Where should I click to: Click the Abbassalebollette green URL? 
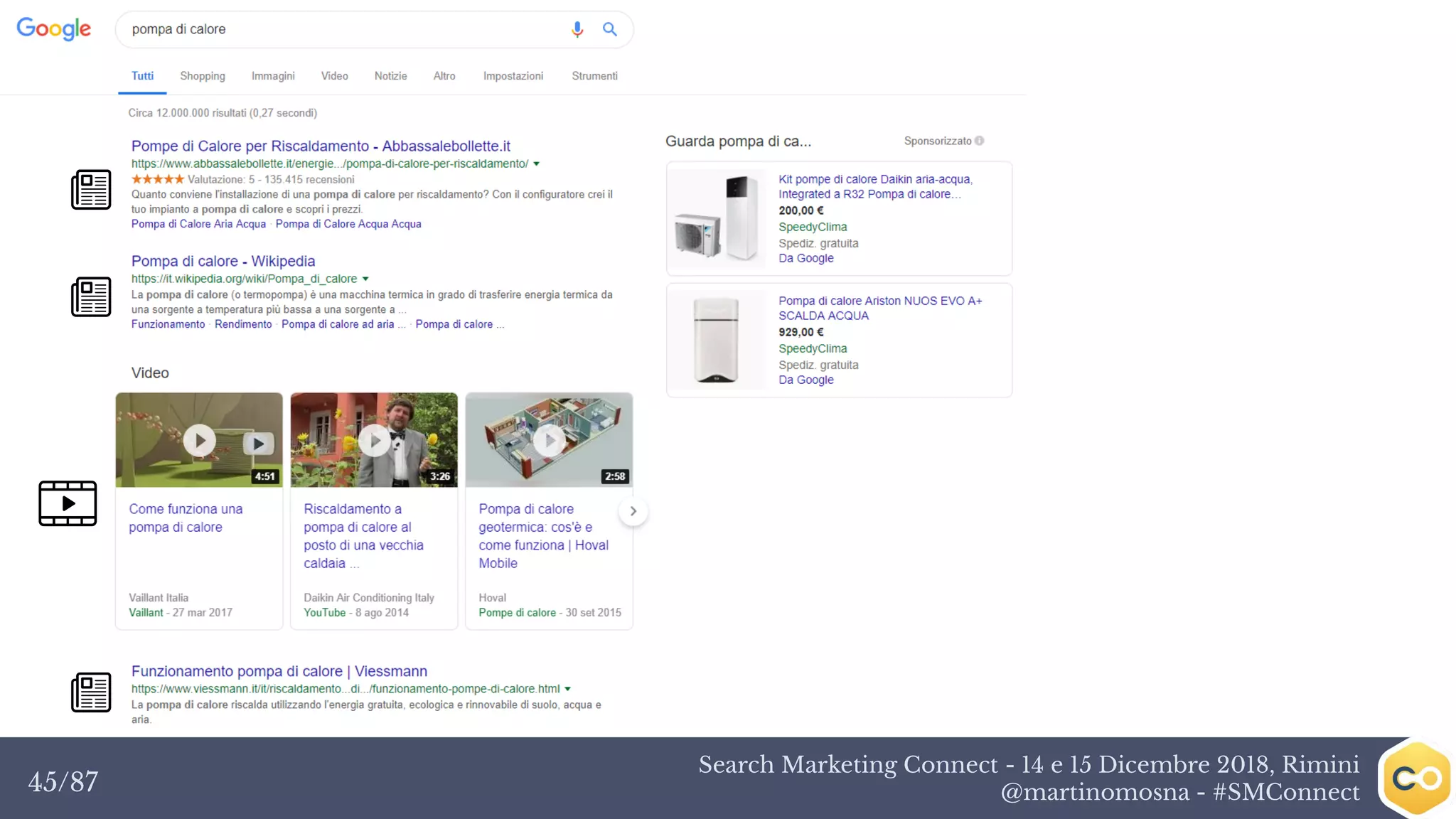pos(330,164)
